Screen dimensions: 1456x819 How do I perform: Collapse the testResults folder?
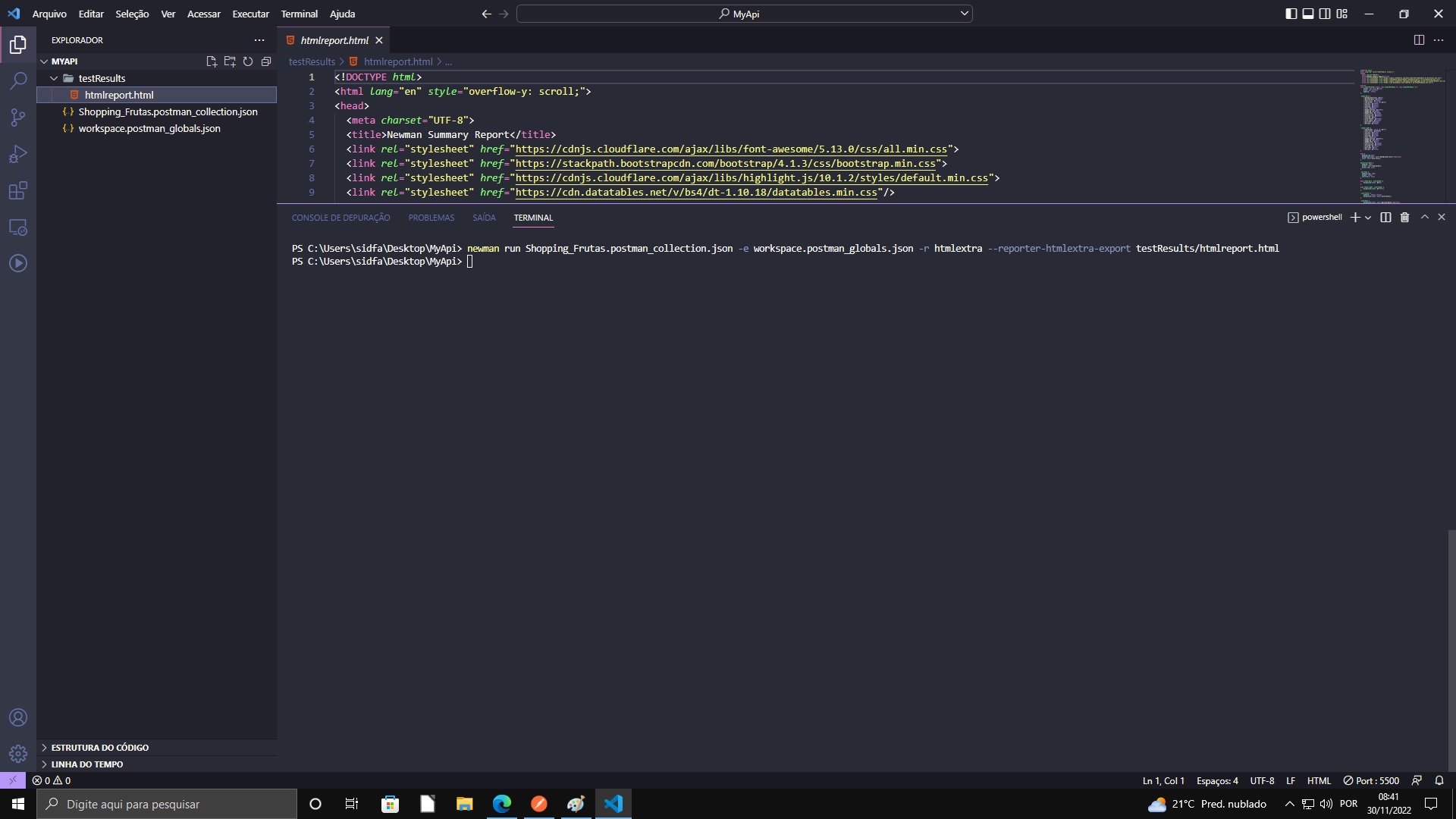point(54,77)
